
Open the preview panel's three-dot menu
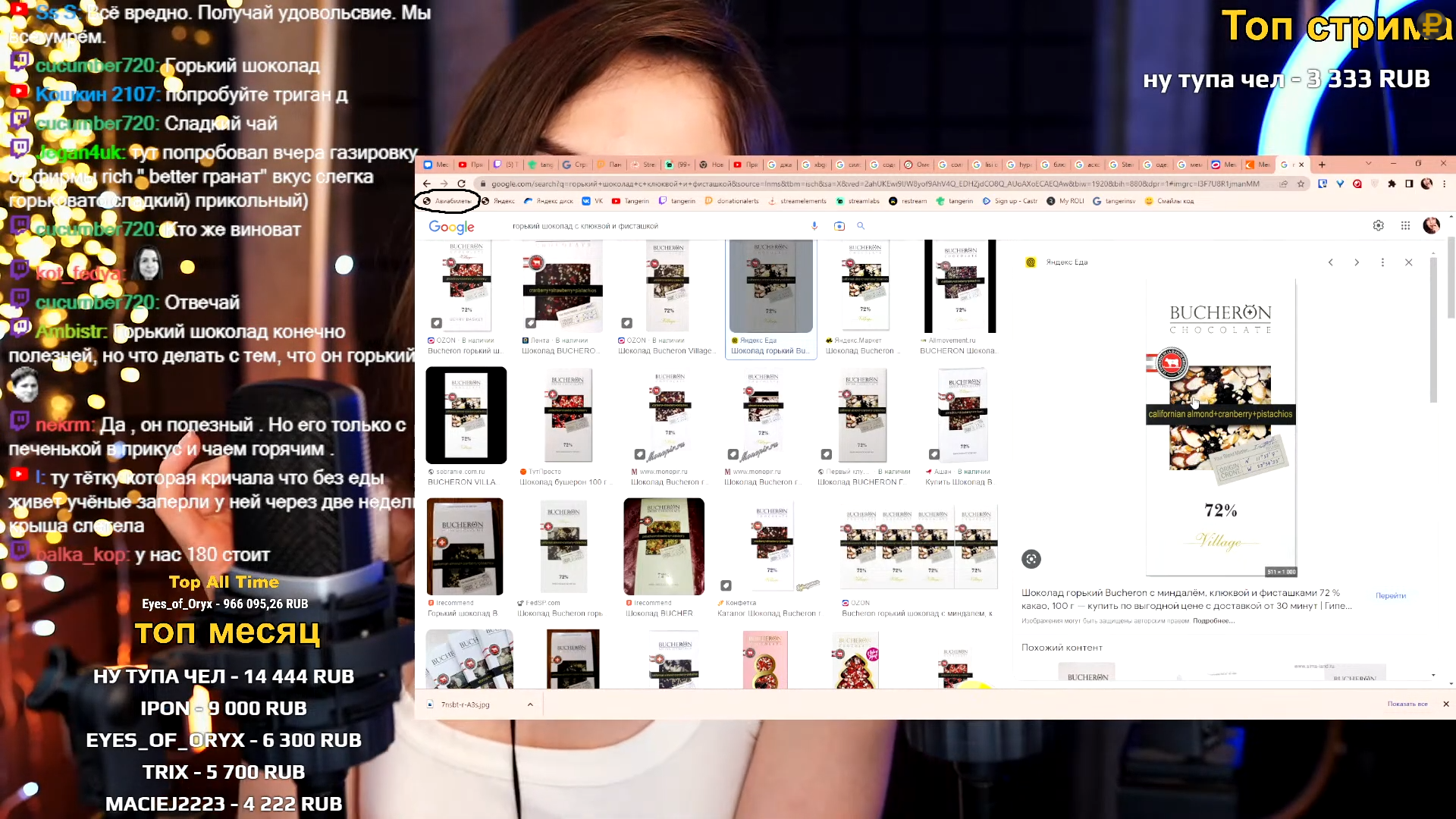[1382, 262]
